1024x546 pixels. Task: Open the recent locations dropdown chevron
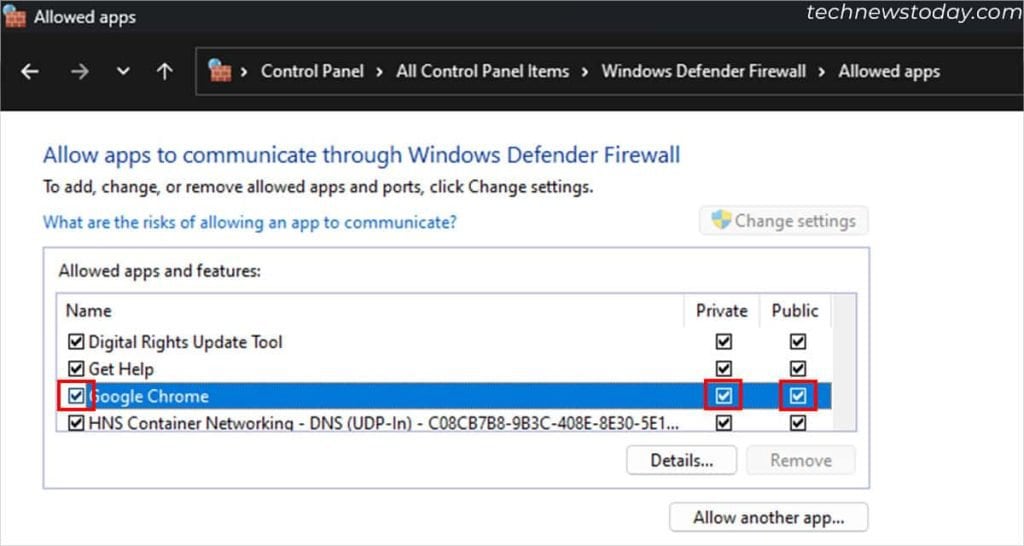coord(123,72)
